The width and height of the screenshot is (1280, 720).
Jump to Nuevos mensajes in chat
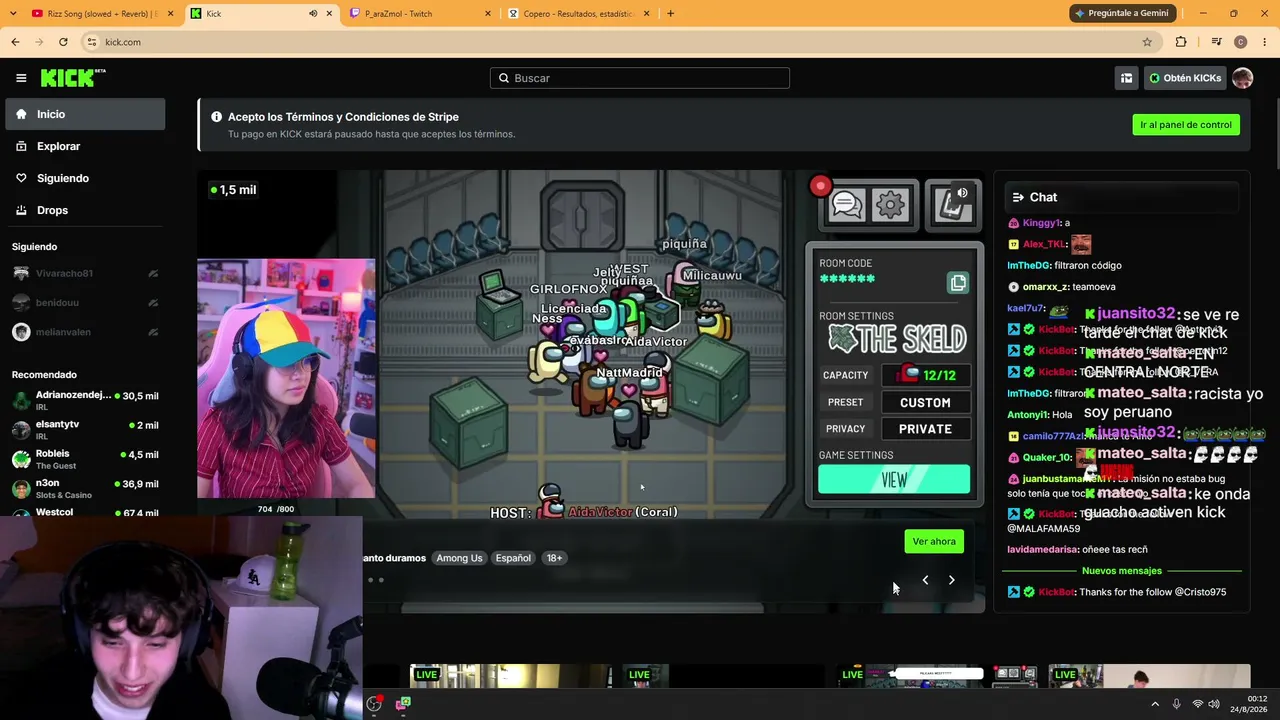tap(1122, 571)
